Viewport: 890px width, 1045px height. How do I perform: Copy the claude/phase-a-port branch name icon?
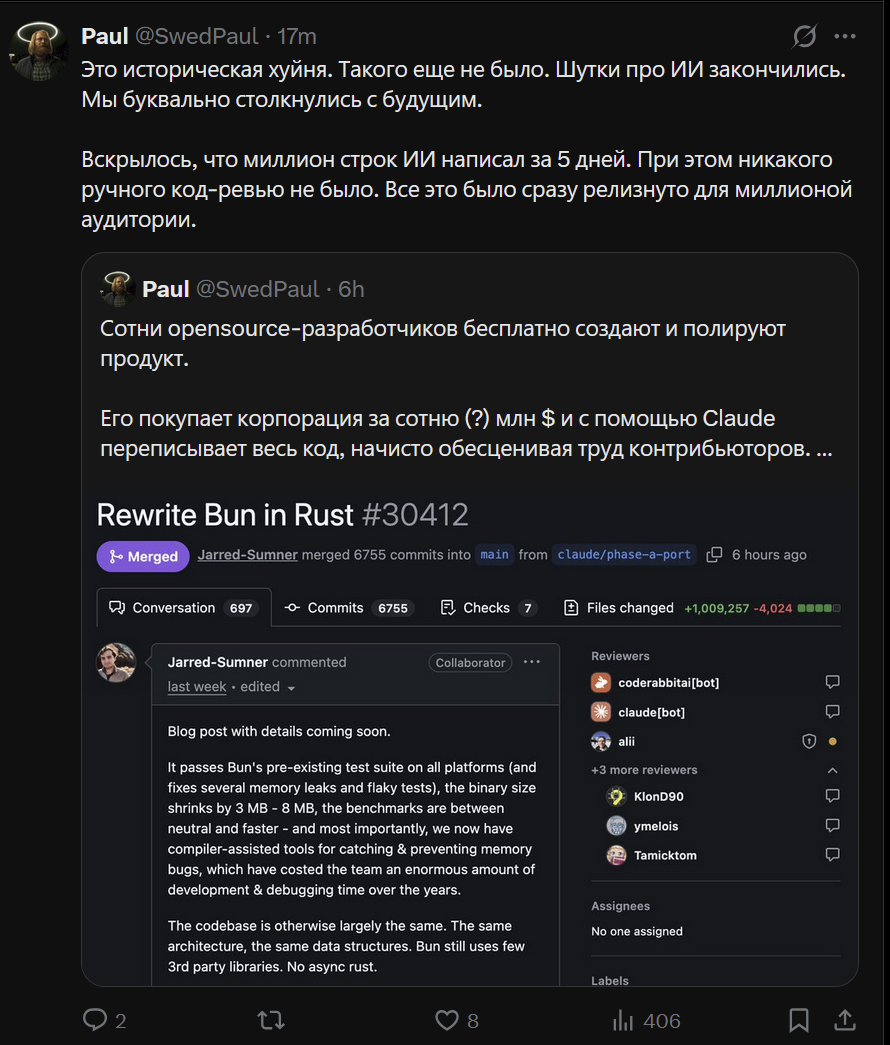[714, 554]
